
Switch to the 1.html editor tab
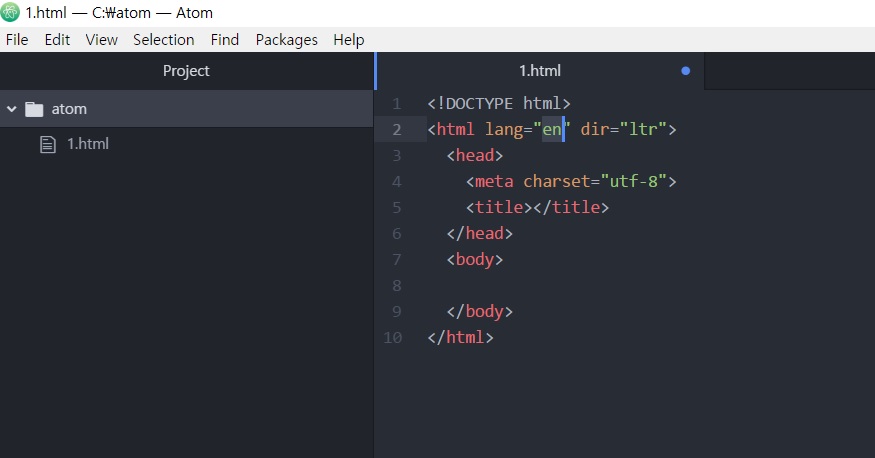point(540,71)
